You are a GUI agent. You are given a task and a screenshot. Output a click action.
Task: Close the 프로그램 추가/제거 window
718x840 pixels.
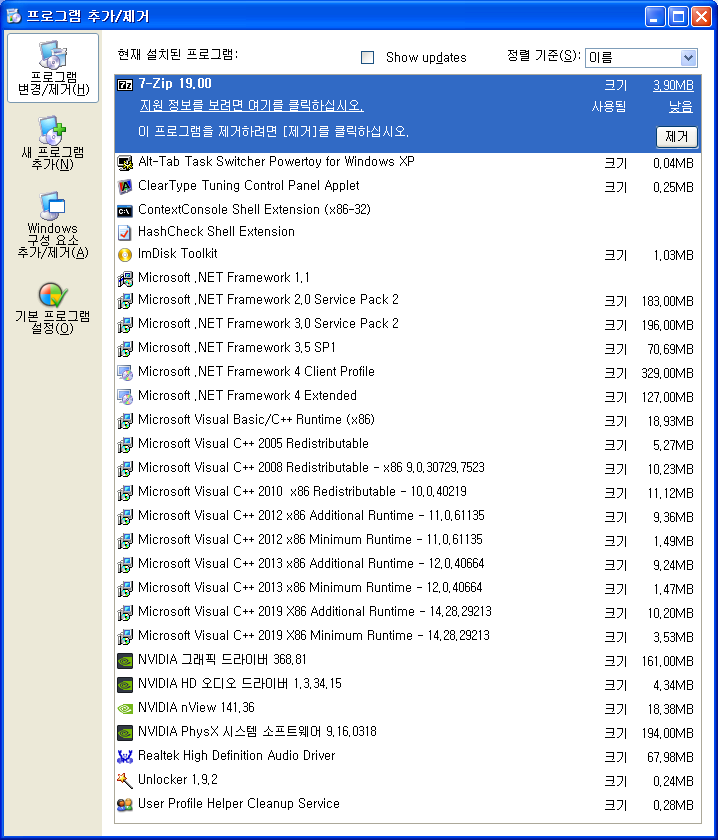[x=701, y=17]
